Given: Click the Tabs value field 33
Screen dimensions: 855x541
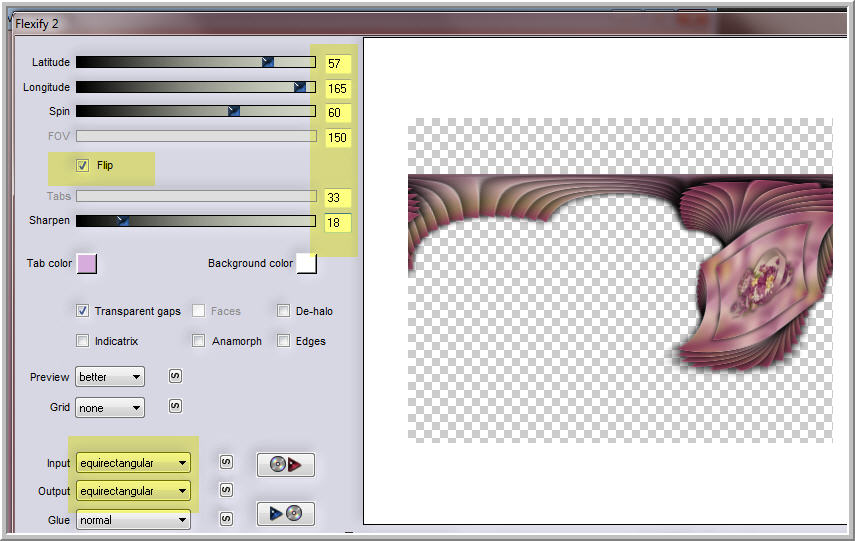Looking at the screenshot, I should point(338,197).
